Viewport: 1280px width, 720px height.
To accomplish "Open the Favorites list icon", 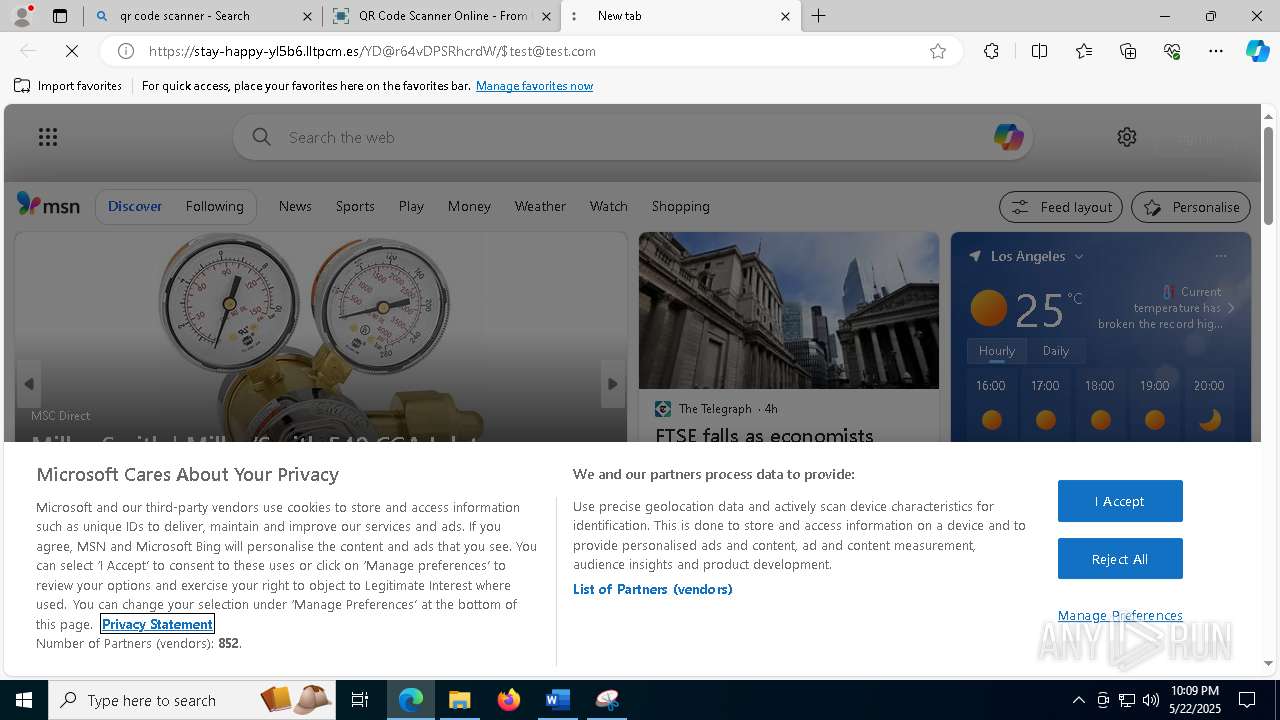I will click(x=1084, y=51).
